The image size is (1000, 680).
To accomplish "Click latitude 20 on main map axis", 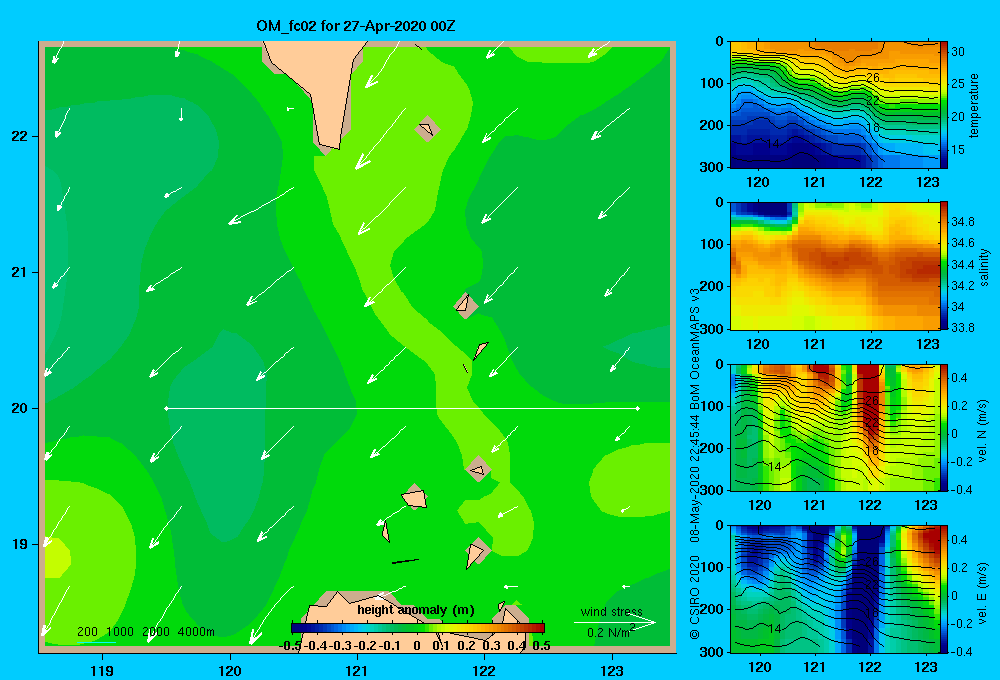I will [18, 408].
